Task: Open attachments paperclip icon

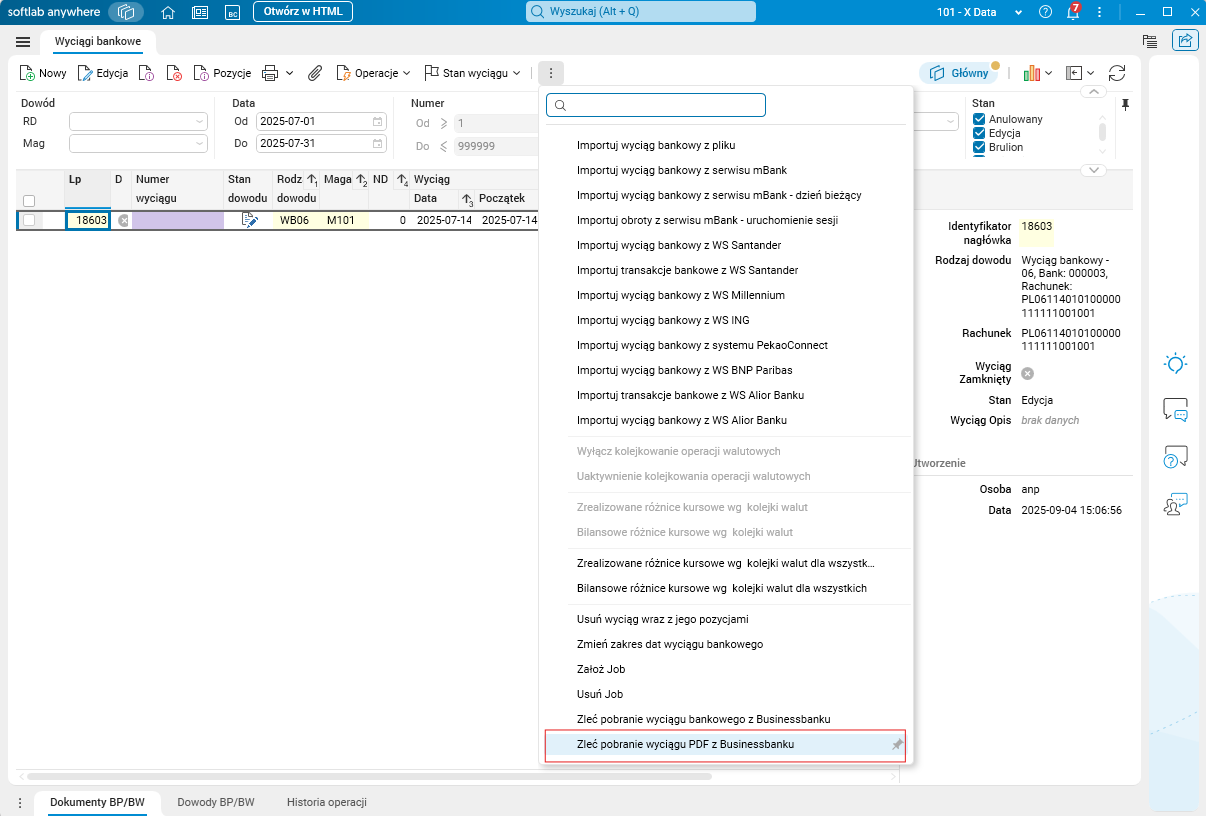Action: coord(314,73)
